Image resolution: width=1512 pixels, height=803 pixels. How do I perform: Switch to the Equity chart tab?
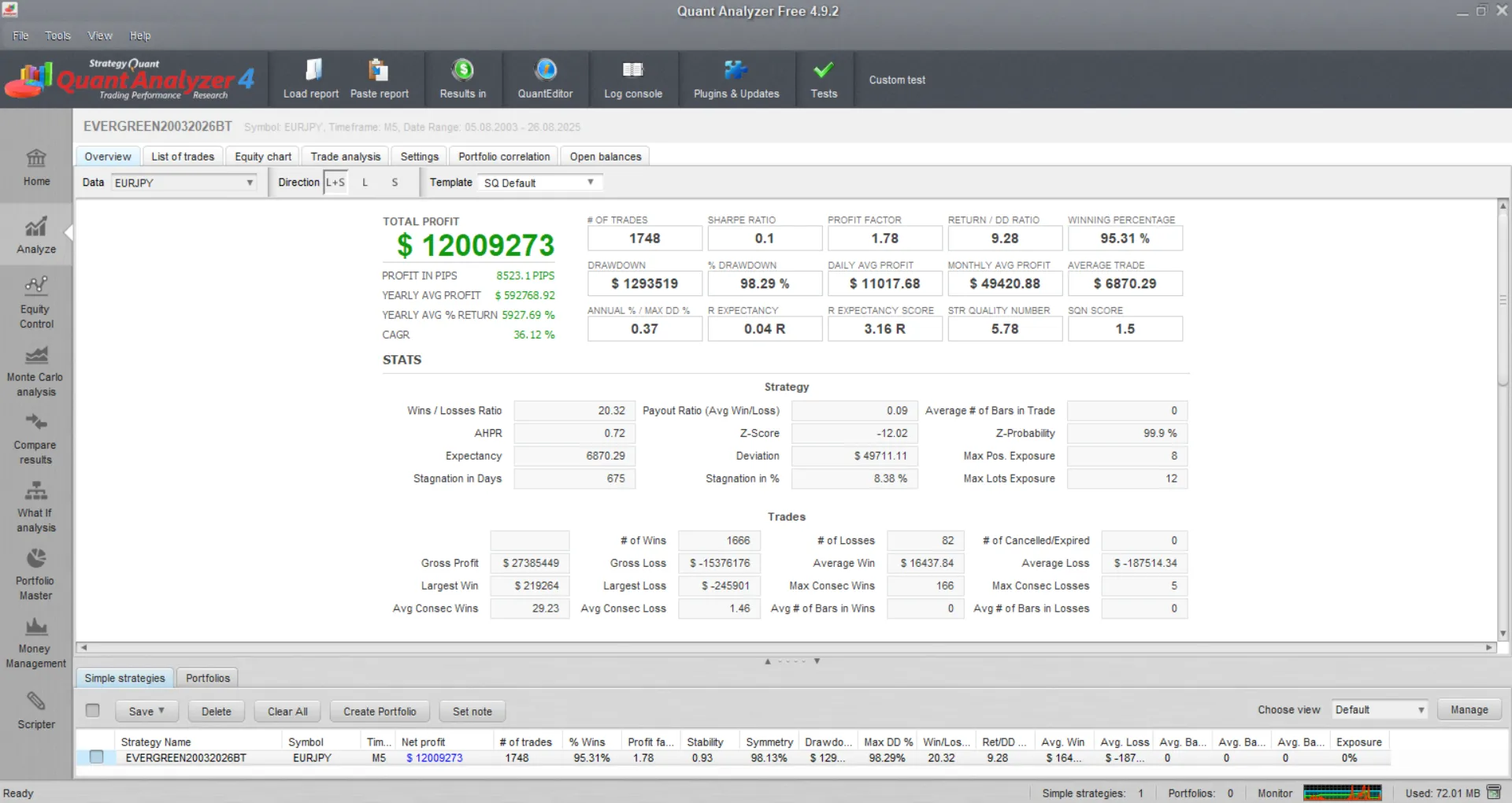click(x=263, y=157)
